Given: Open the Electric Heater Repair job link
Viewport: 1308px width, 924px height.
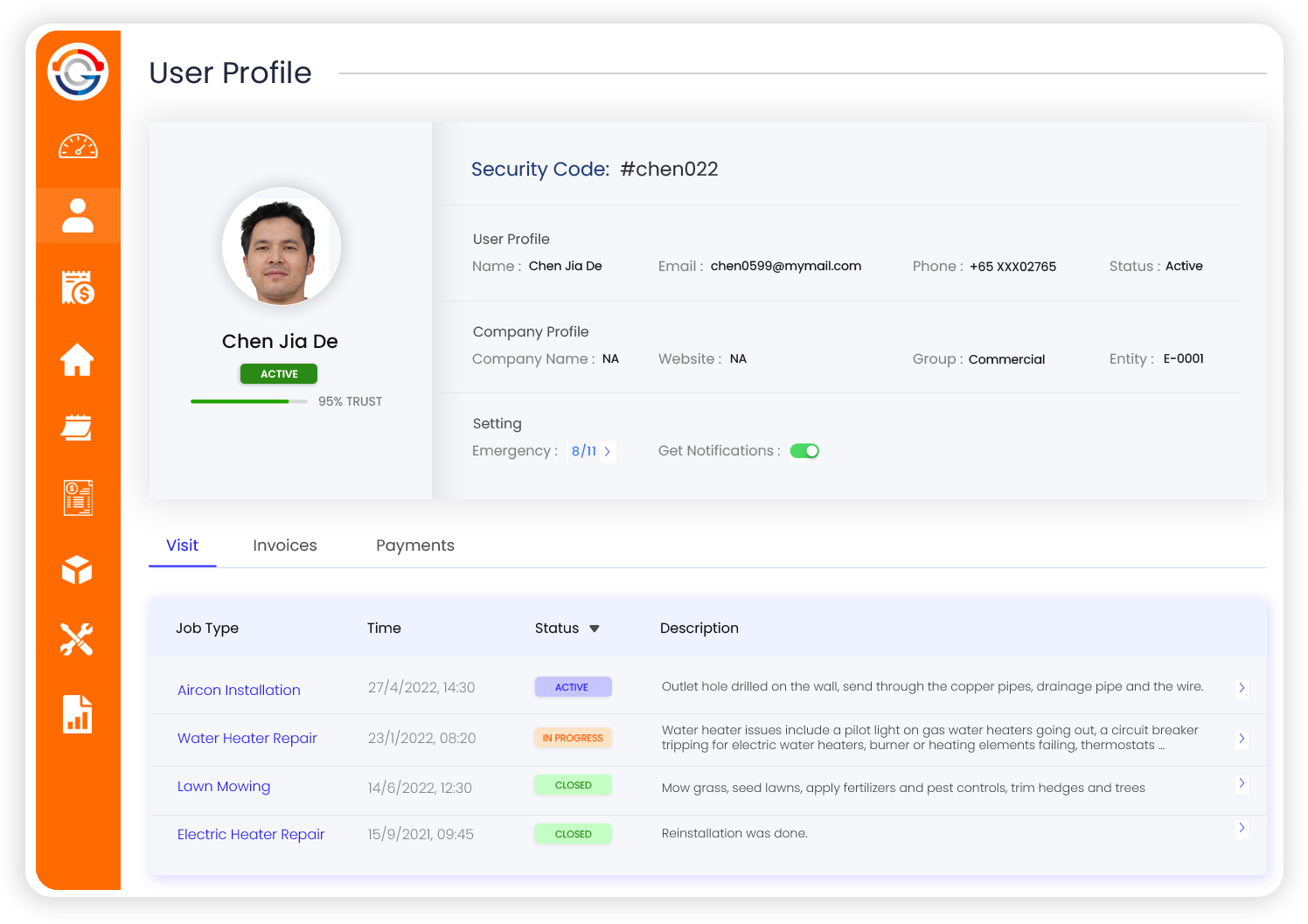Looking at the screenshot, I should [251, 834].
